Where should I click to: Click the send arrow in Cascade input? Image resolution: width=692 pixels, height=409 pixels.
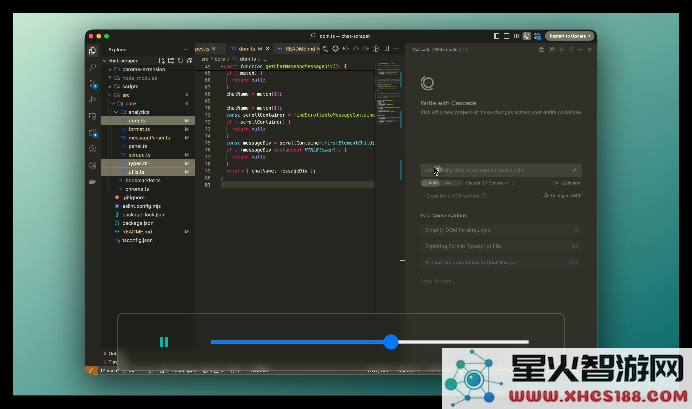[x=574, y=170]
